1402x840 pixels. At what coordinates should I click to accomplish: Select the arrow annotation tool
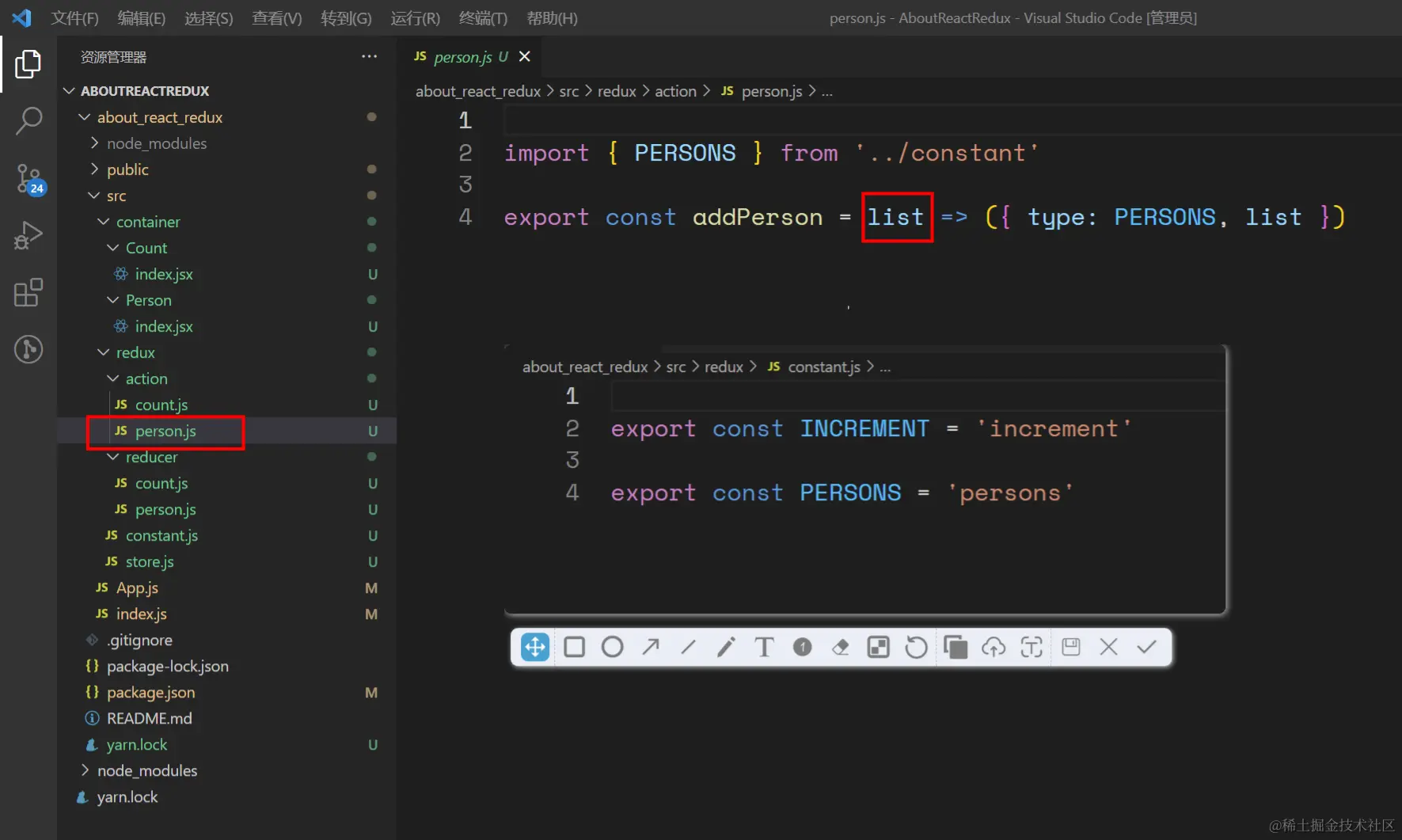[650, 647]
